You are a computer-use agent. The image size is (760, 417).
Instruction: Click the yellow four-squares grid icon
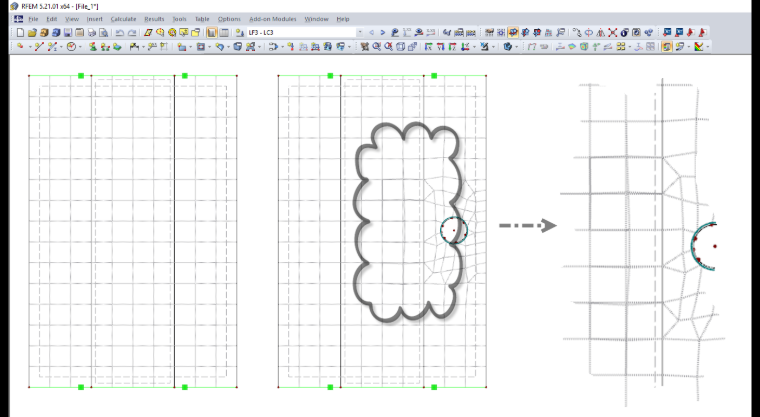pos(620,47)
